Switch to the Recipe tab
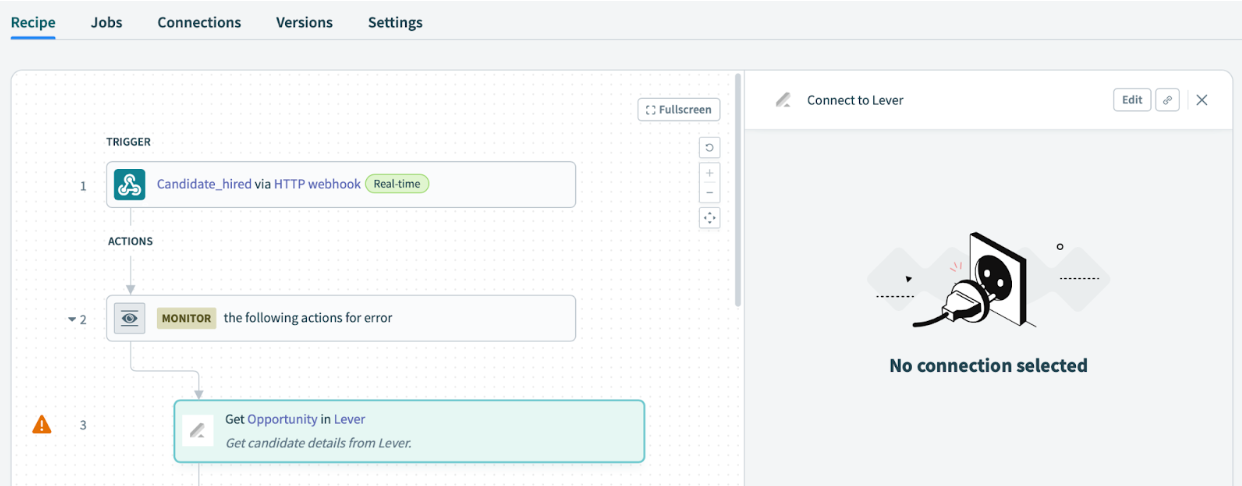This screenshot has height=486, width=1242. (x=33, y=22)
